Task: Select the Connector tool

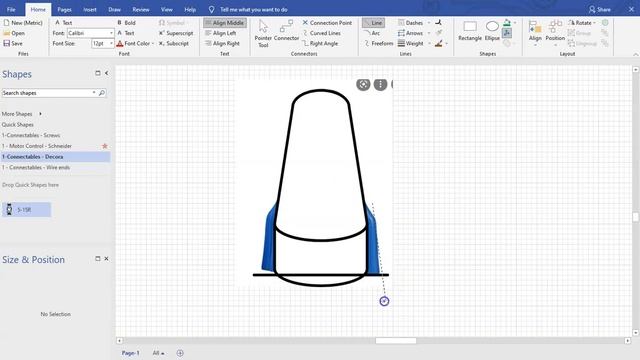Action: pos(286,31)
